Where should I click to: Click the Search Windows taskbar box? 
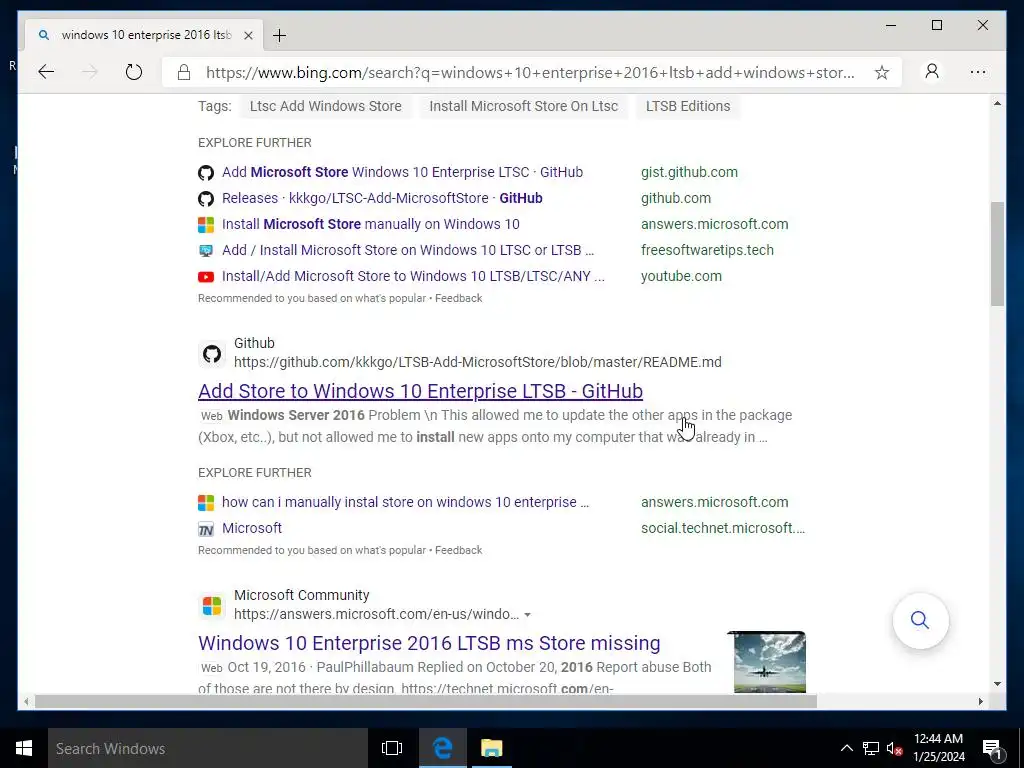(x=208, y=748)
